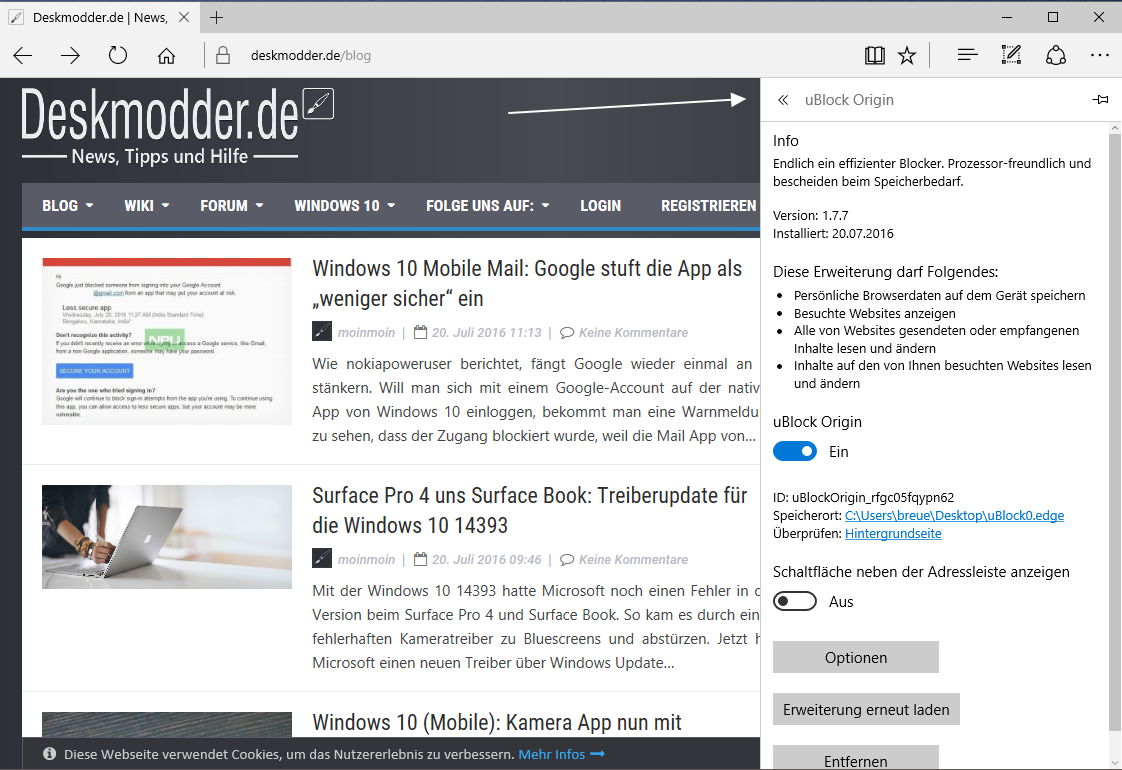The height and width of the screenshot is (770, 1122).
Task: Select the Deskmodder.de browser tab
Action: 100,17
